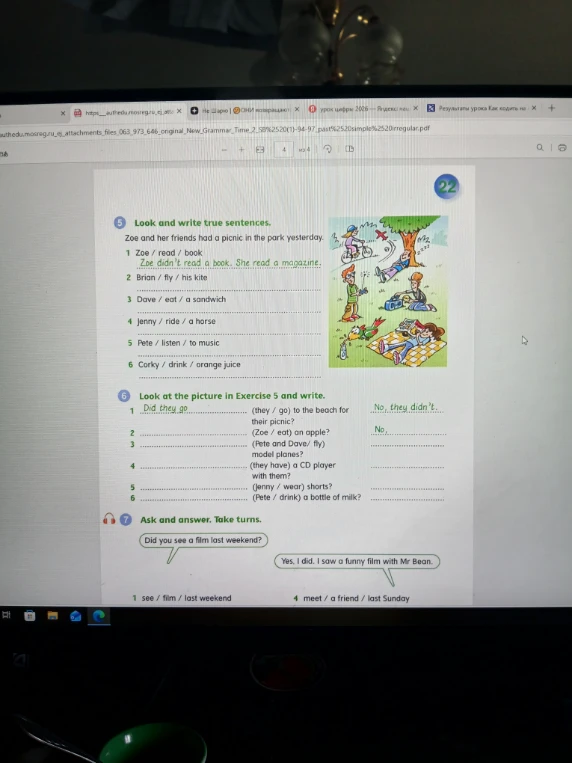Open the PDF search magnifier icon
Viewport: 572px width, 763px height.
(x=540, y=147)
